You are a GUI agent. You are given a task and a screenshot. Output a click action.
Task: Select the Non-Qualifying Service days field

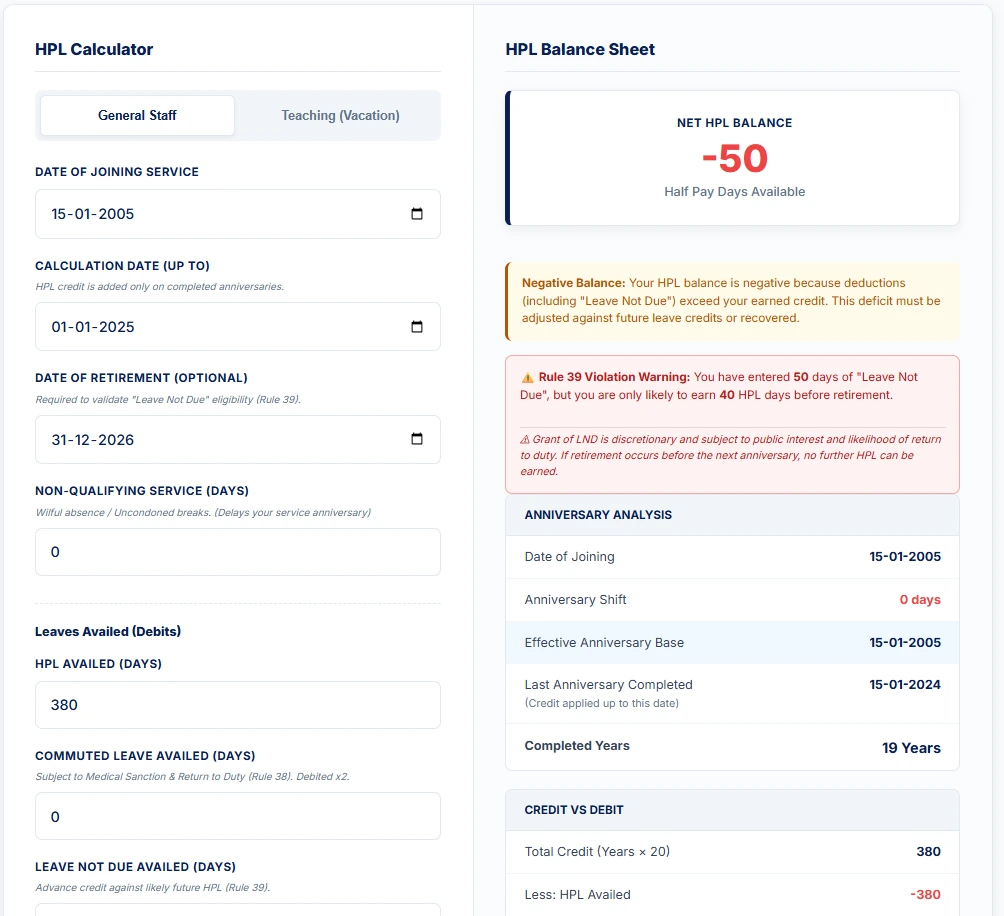[x=237, y=552]
